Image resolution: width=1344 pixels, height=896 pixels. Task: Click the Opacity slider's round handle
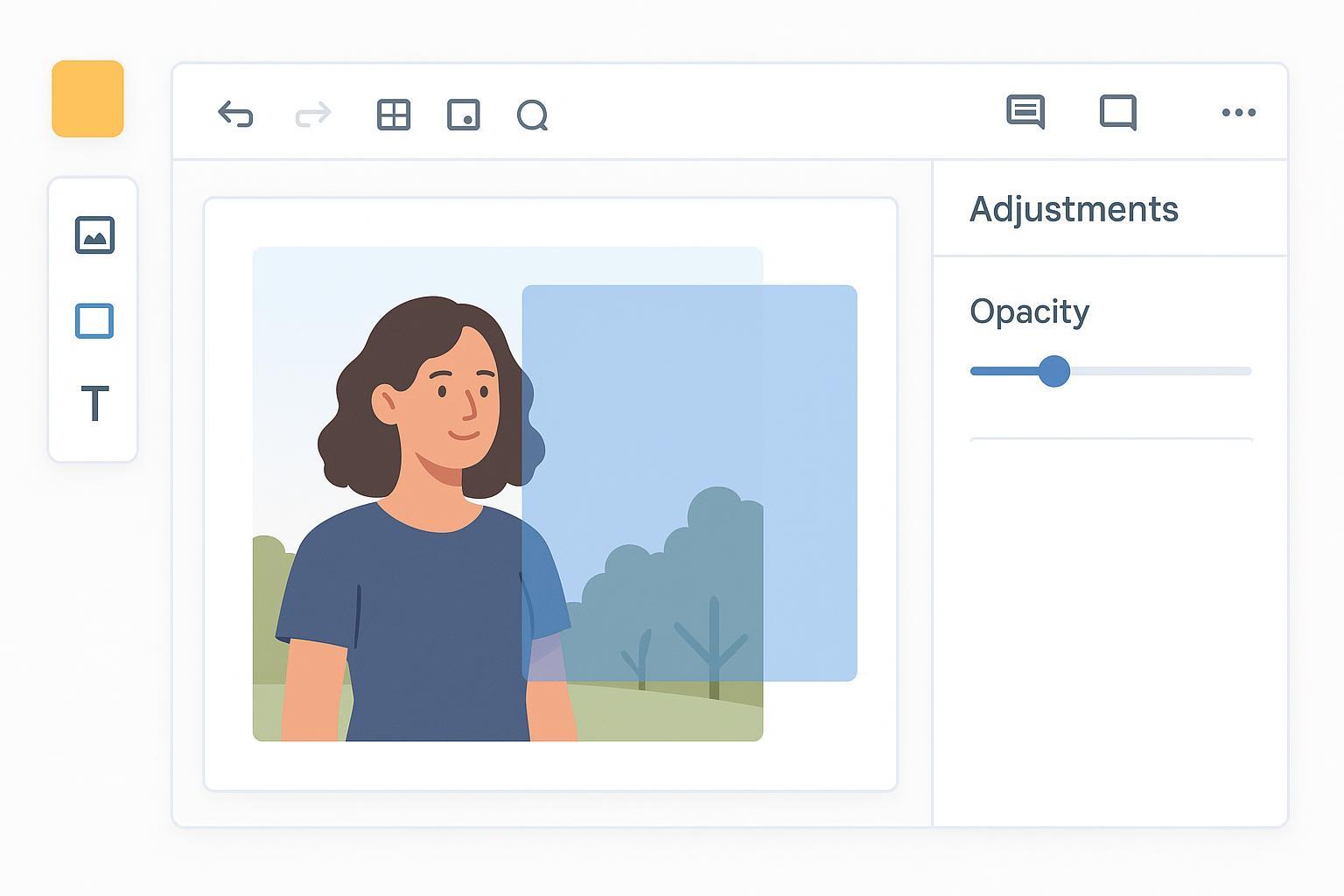coord(1054,371)
